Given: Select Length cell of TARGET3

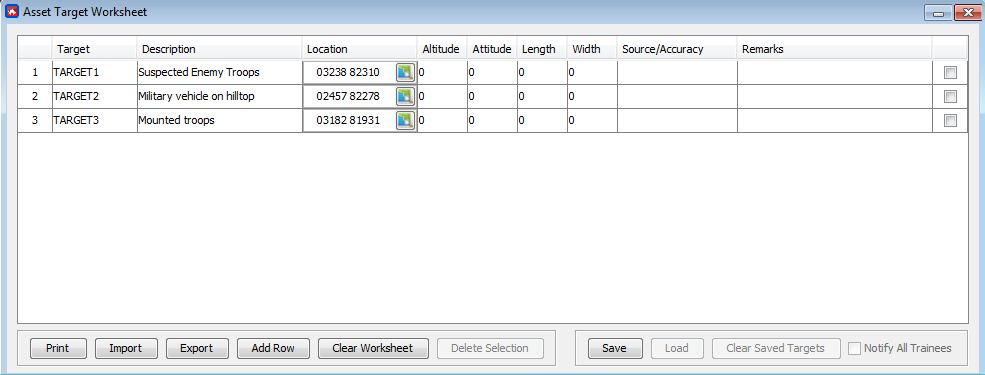Looking at the screenshot, I should tap(542, 121).
